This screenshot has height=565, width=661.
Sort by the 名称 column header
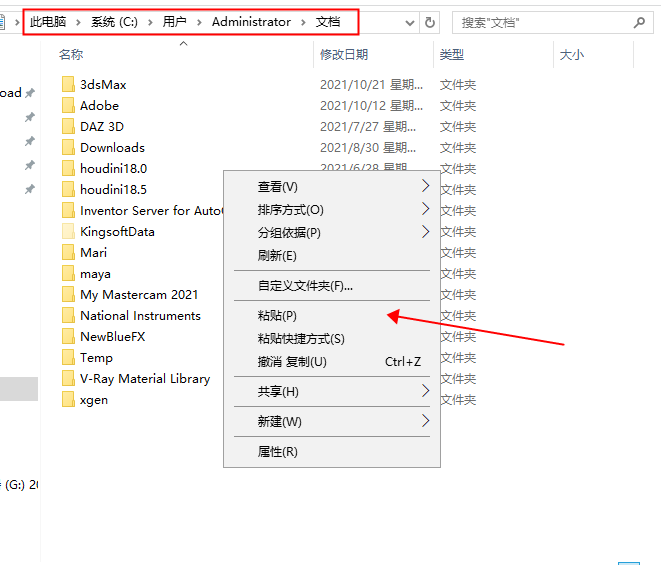coord(71,55)
